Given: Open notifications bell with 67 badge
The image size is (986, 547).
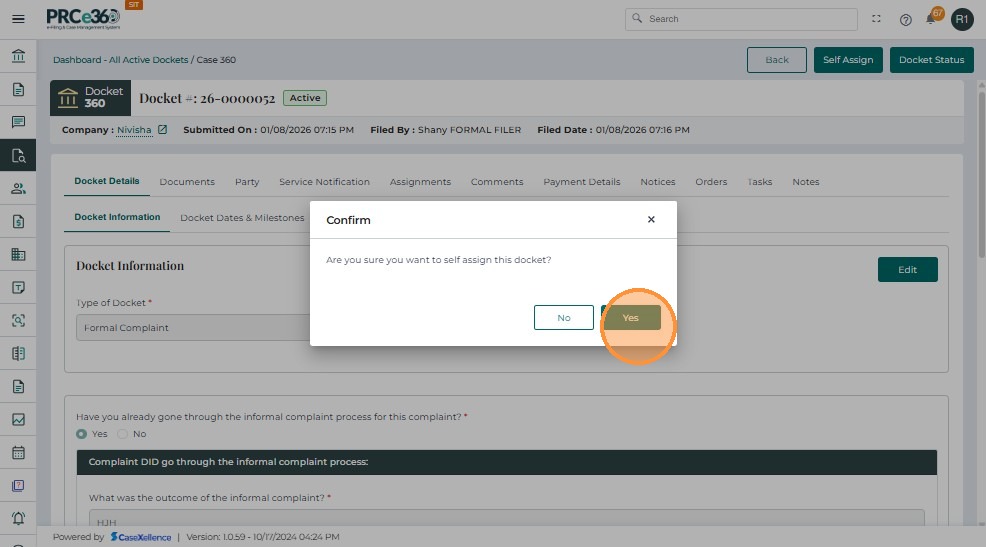Looking at the screenshot, I should coord(931,19).
